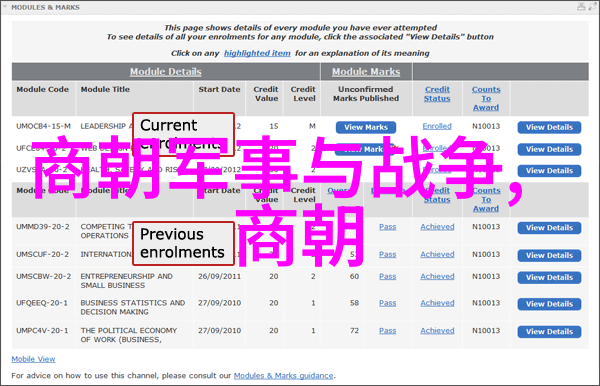Click the Pass result for UMSCUF-20-2
The height and width of the screenshot is (386, 600).
click(388, 254)
